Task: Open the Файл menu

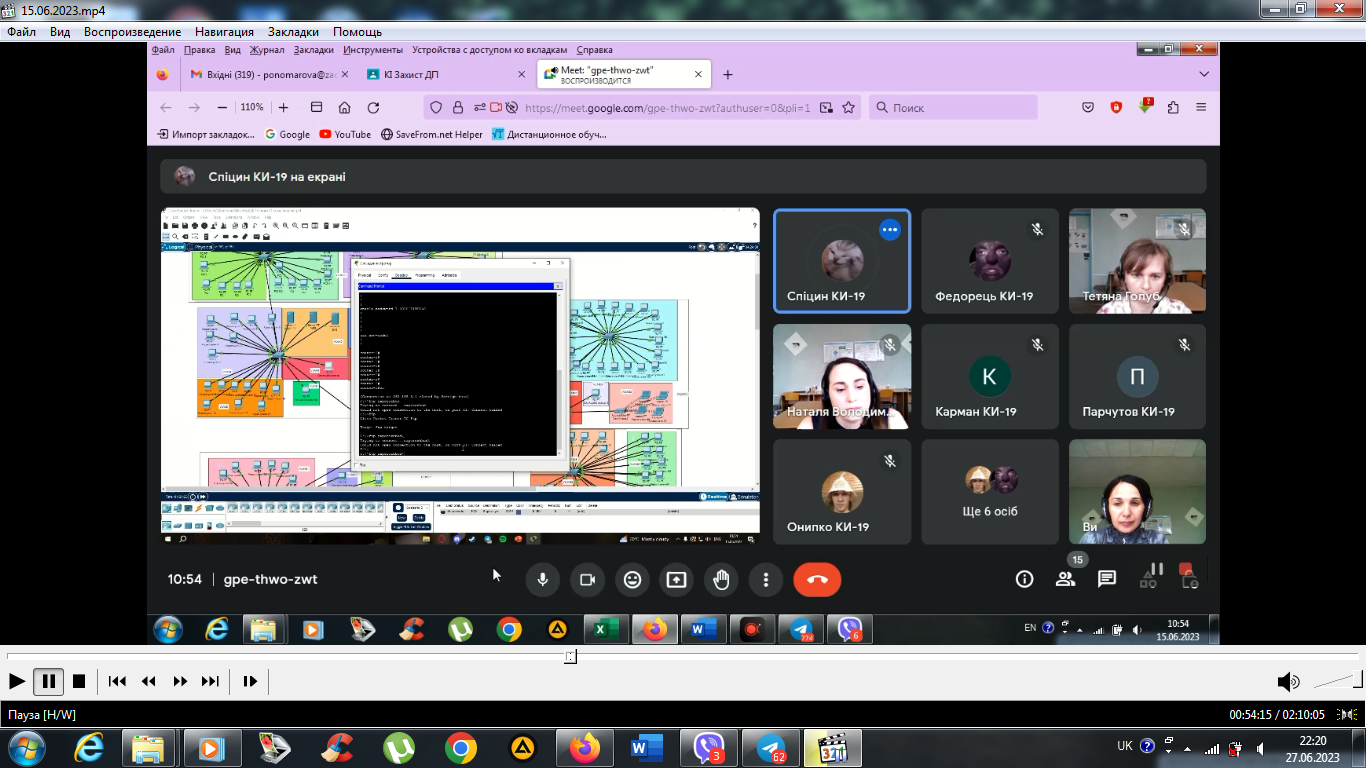Action: pyautogui.click(x=21, y=32)
